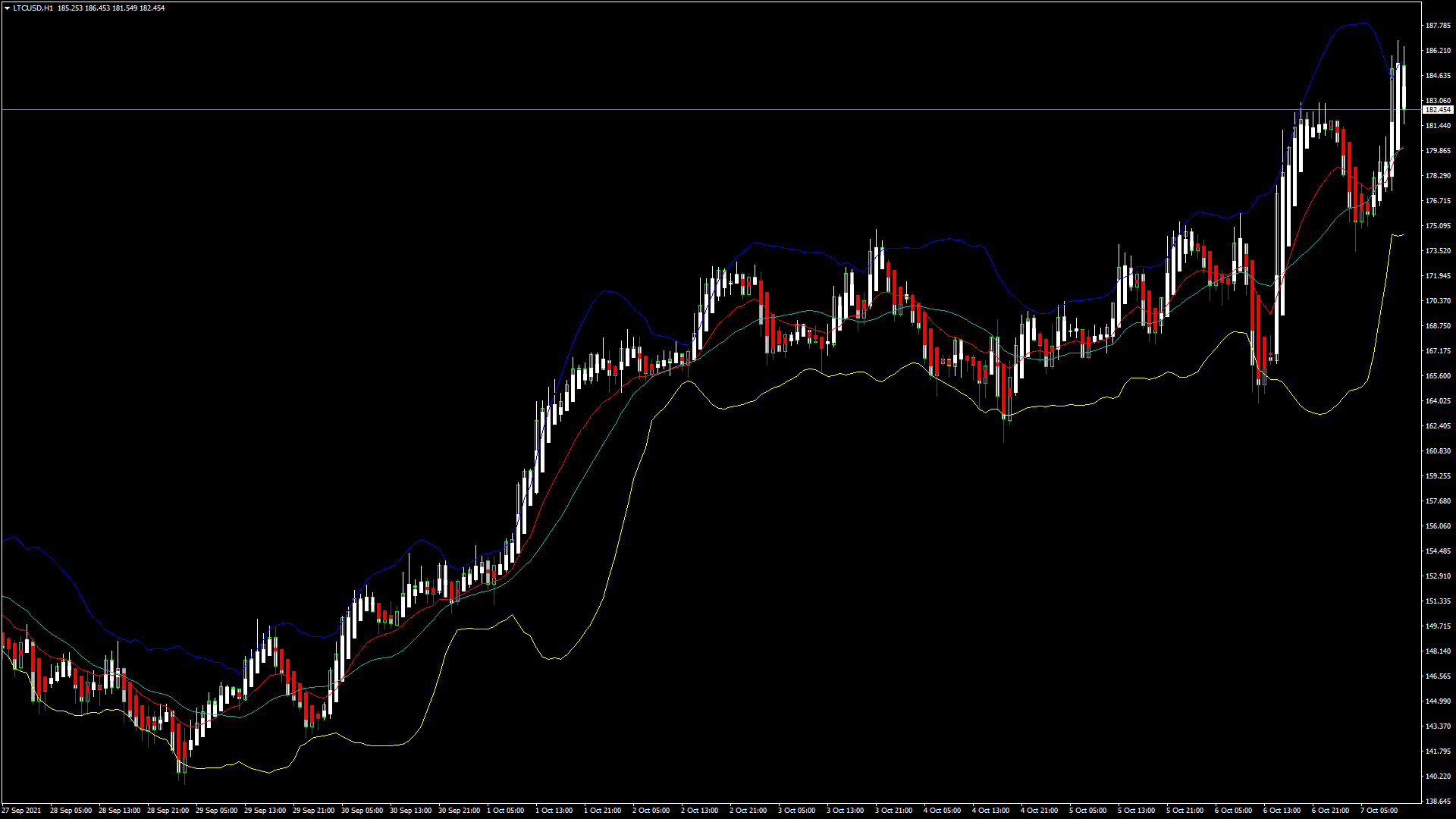This screenshot has width=1456, height=819.
Task: Click the 6 Oct 13:00 time label
Action: coord(1282,811)
